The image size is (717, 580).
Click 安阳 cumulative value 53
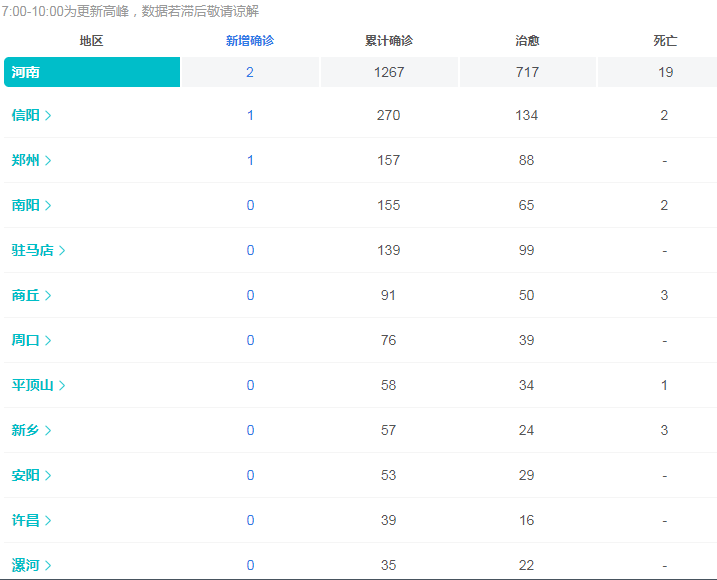click(388, 476)
